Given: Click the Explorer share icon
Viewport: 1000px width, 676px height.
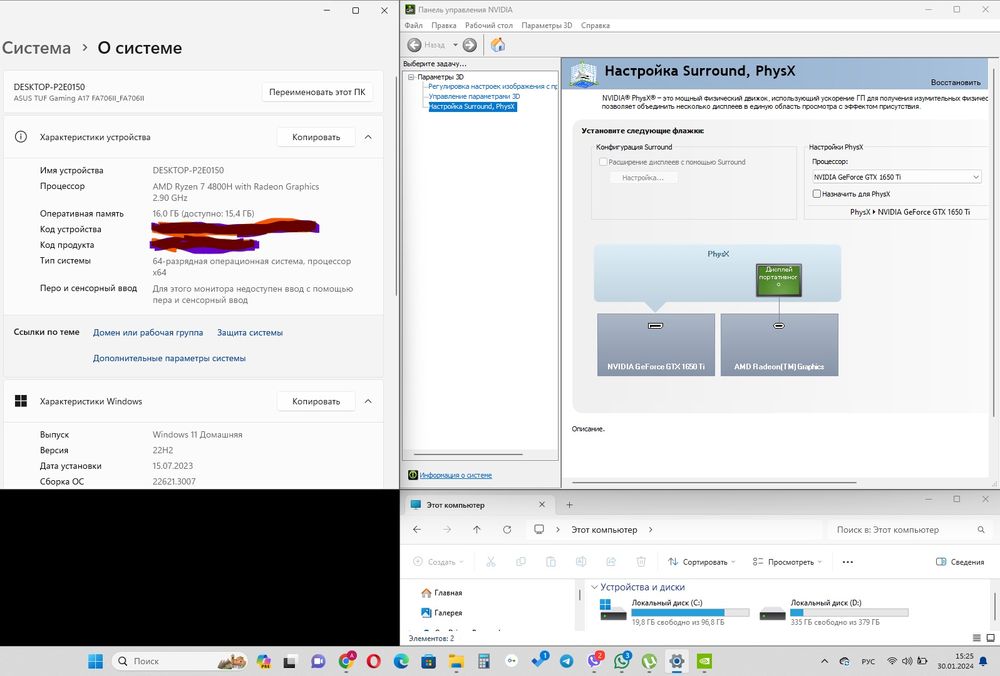Looking at the screenshot, I should click(611, 562).
